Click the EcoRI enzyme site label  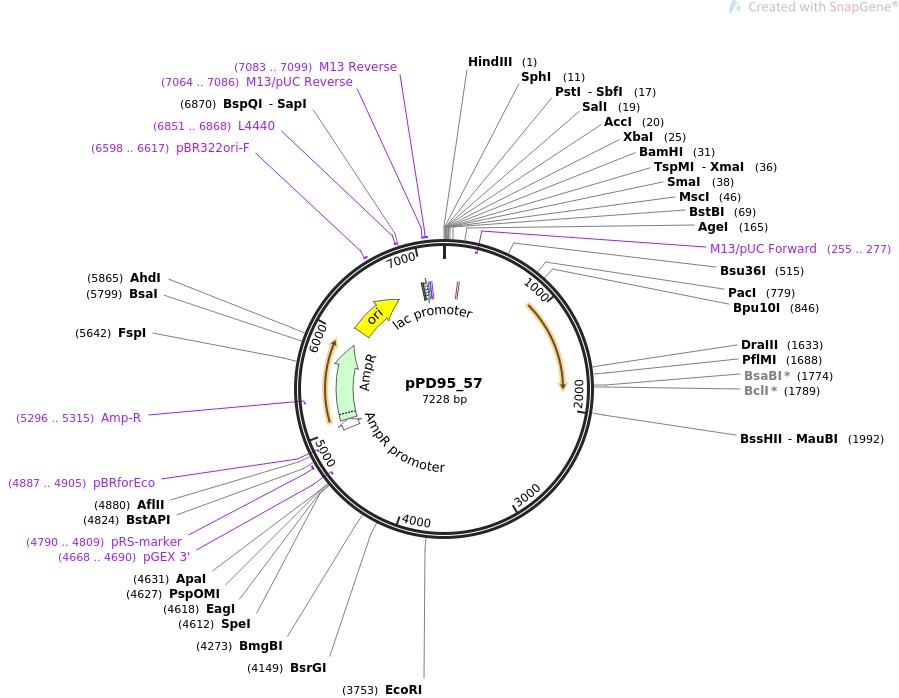pos(403,689)
